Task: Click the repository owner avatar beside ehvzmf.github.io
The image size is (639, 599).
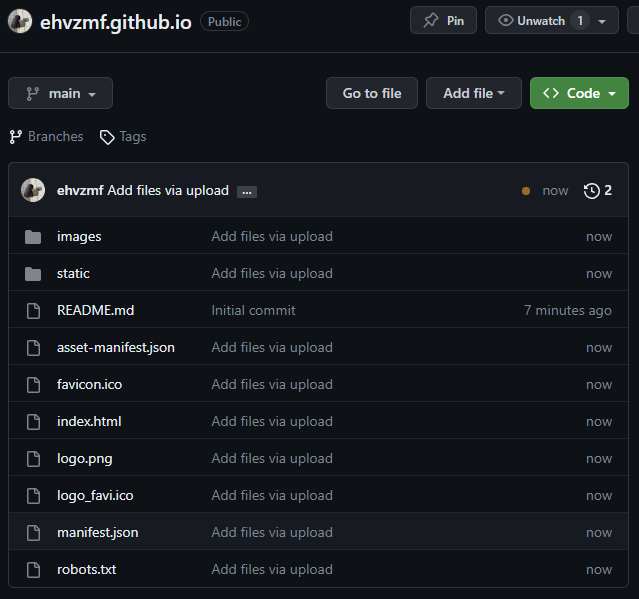Action: tap(20, 21)
